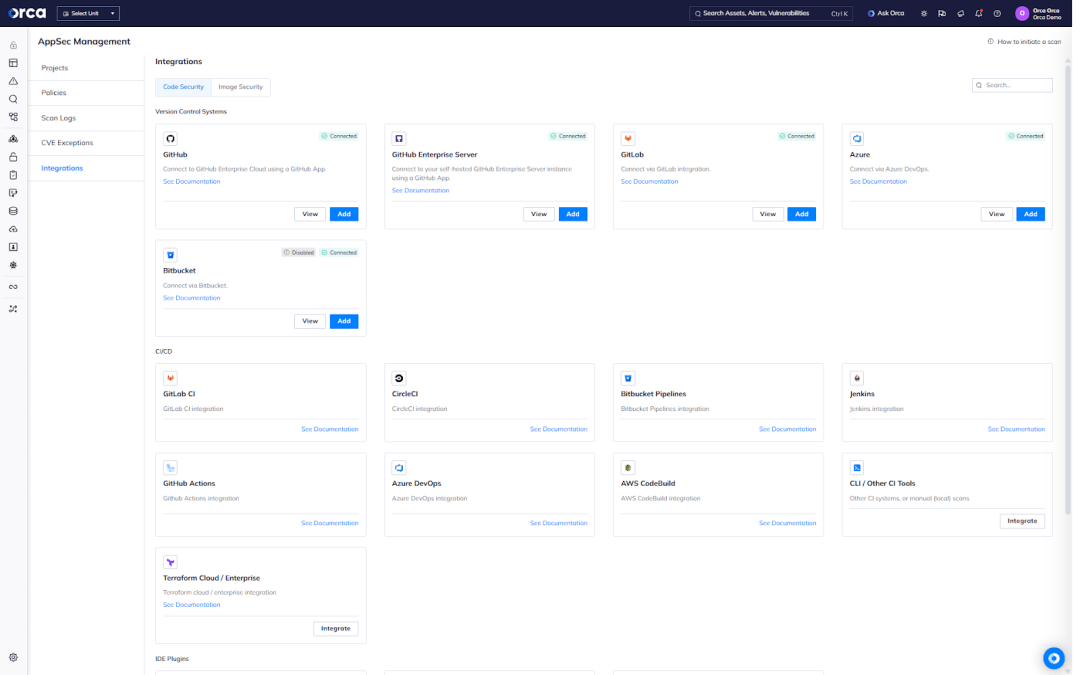Open the Dashboard icon in the left sidebar
The image size is (1080, 675).
(x=12, y=63)
